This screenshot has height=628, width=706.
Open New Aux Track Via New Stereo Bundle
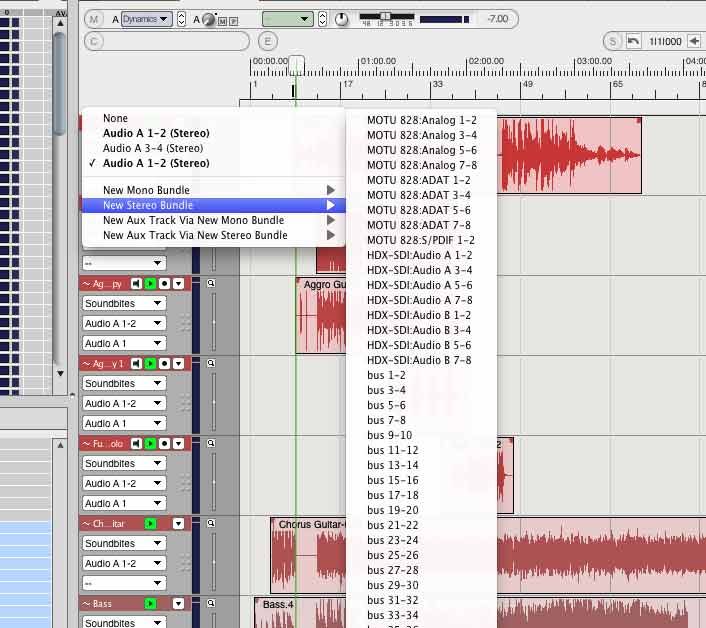[x=213, y=235]
